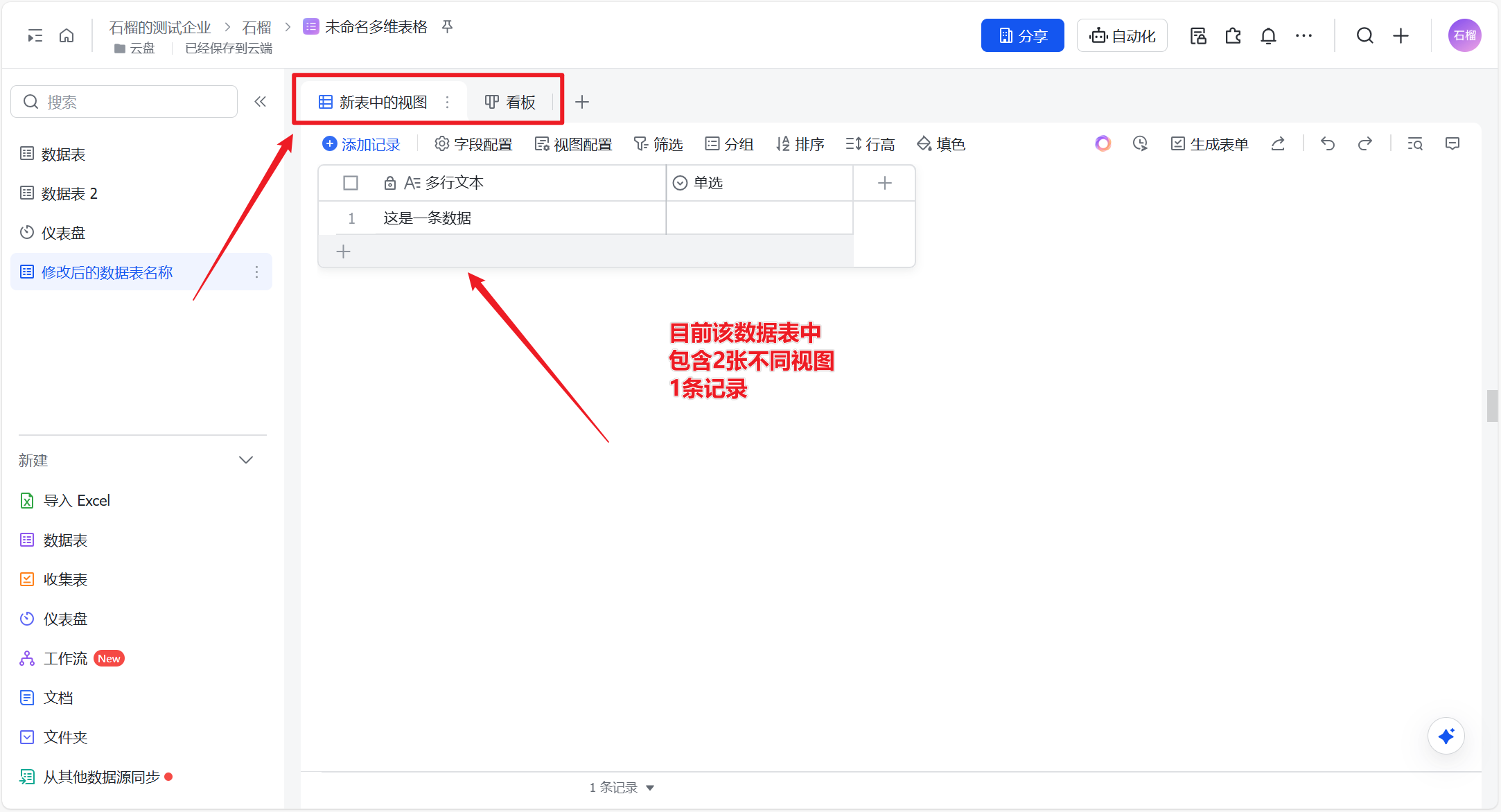Click the undo arrow icon

pyautogui.click(x=1327, y=143)
